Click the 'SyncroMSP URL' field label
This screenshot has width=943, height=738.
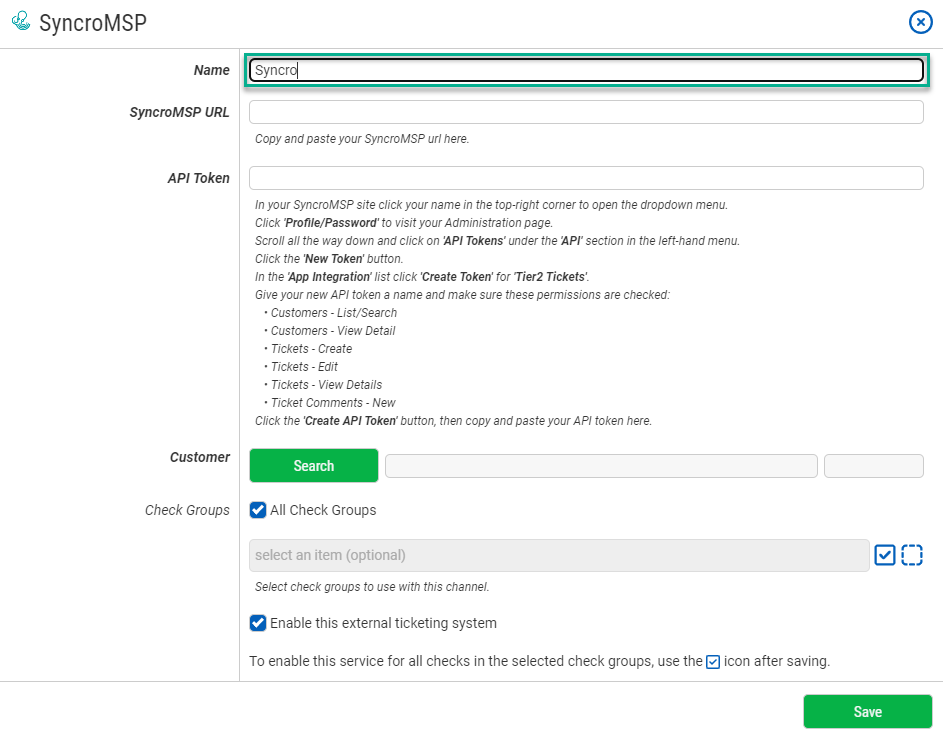click(179, 112)
